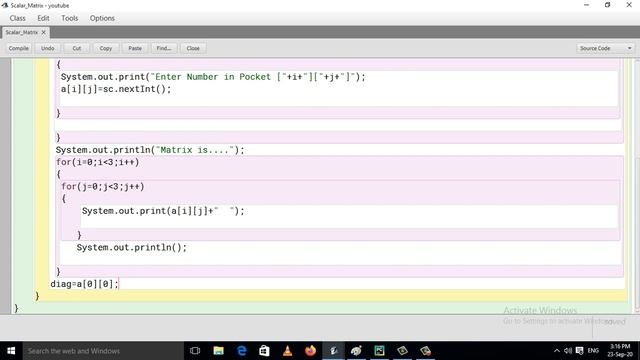Image resolution: width=640 pixels, height=360 pixels.
Task: Open the Class menu
Action: coord(18,18)
